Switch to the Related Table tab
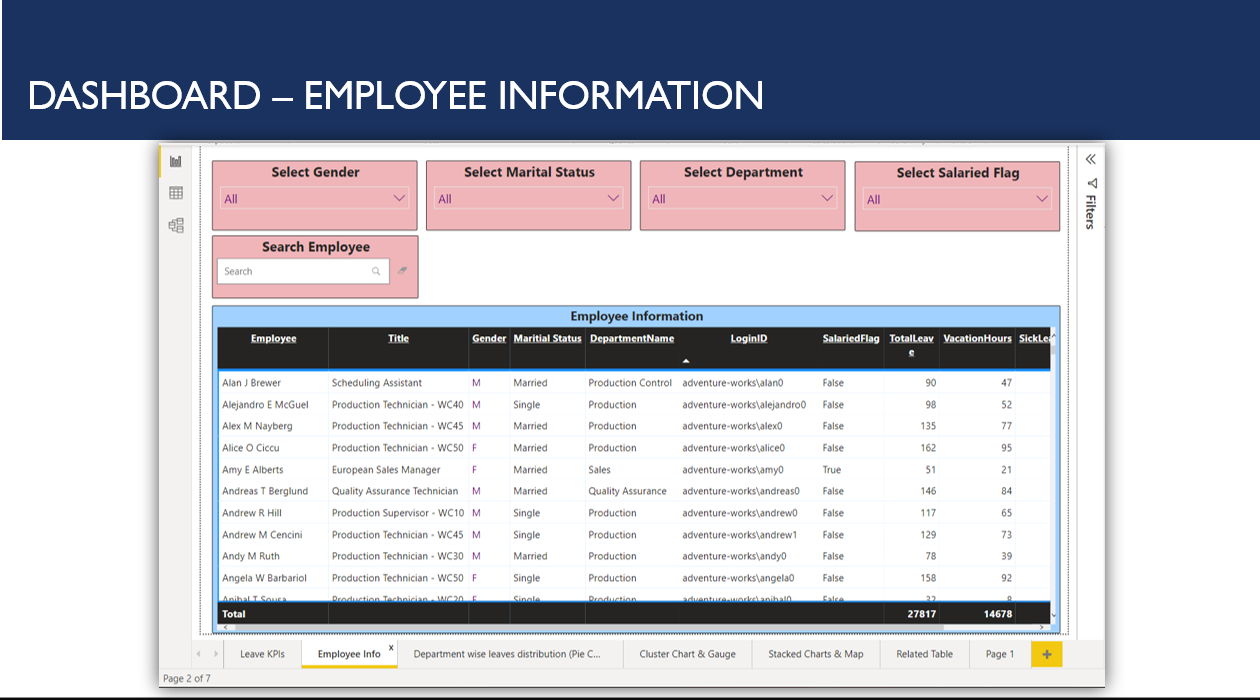The height and width of the screenshot is (700, 1260). tap(924, 654)
